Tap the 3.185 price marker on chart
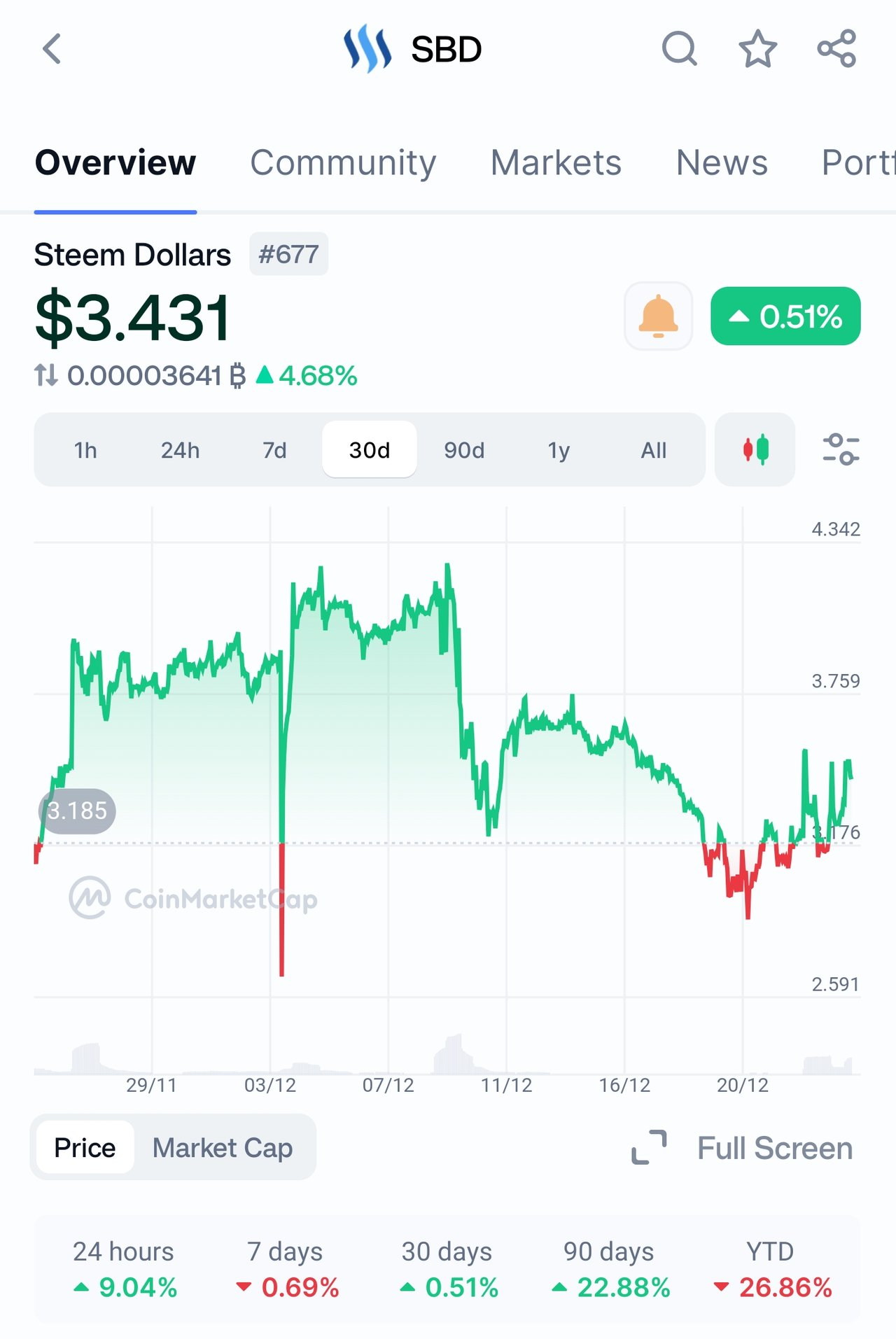The image size is (896, 1339). pyautogui.click(x=77, y=811)
